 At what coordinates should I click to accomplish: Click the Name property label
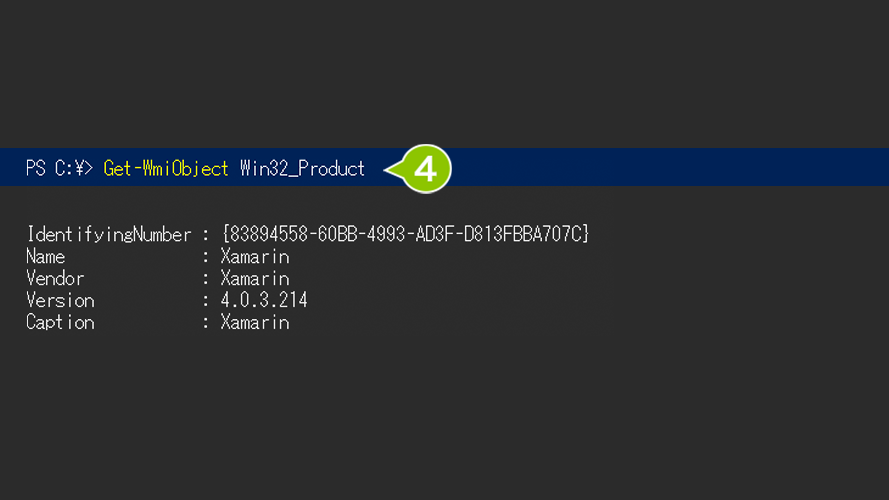click(x=45, y=257)
